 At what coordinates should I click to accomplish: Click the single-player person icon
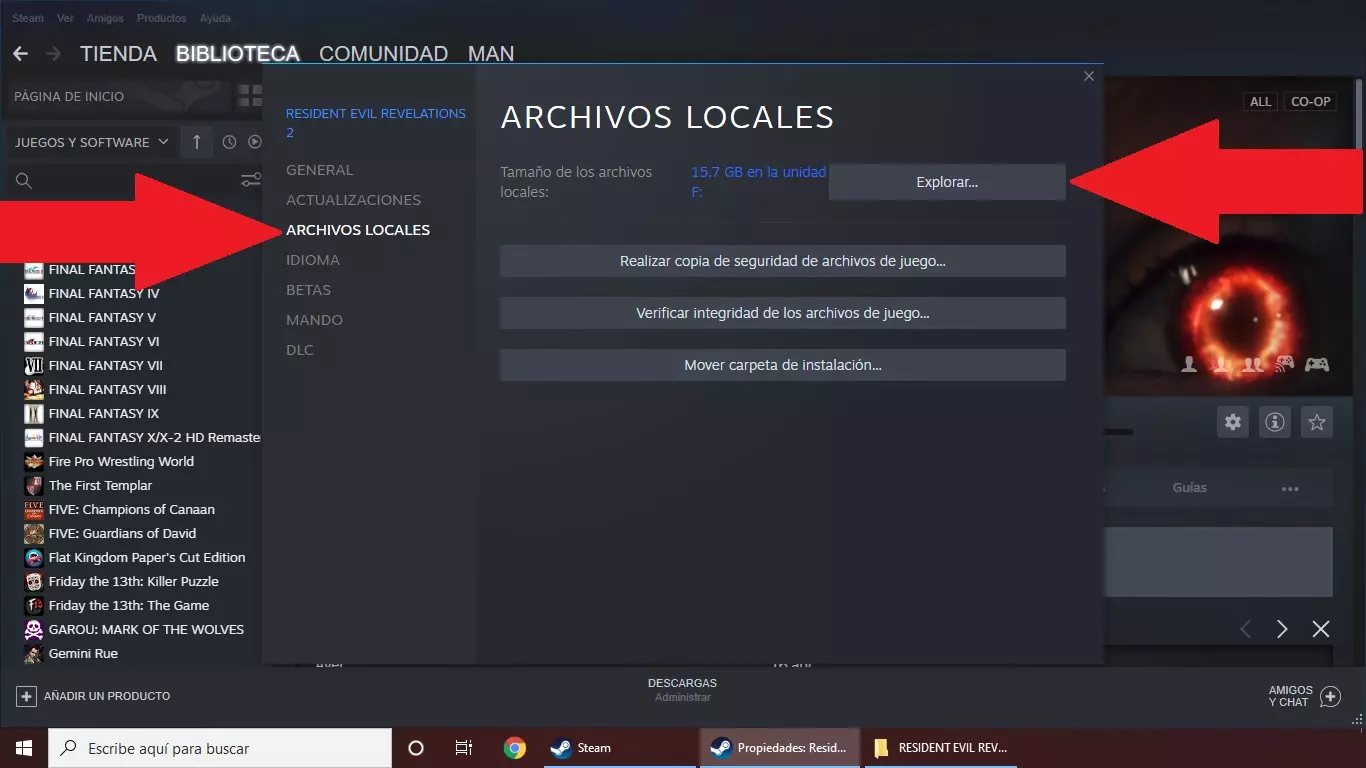tap(1189, 364)
